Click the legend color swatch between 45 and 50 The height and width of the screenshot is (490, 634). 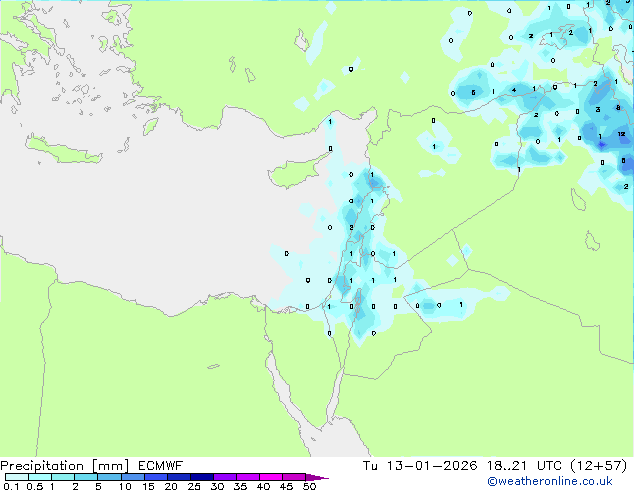294,477
